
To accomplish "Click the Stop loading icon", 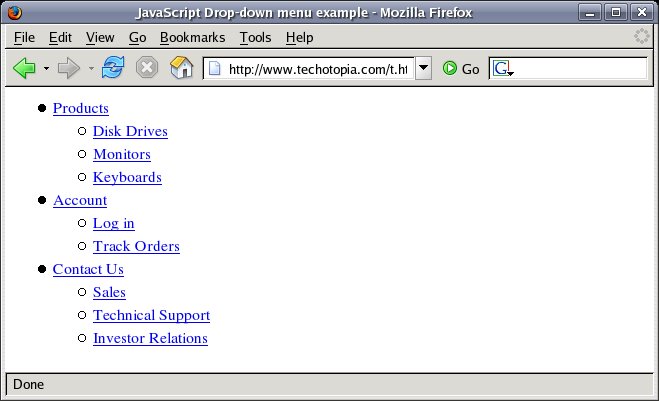I will pyautogui.click(x=146, y=69).
